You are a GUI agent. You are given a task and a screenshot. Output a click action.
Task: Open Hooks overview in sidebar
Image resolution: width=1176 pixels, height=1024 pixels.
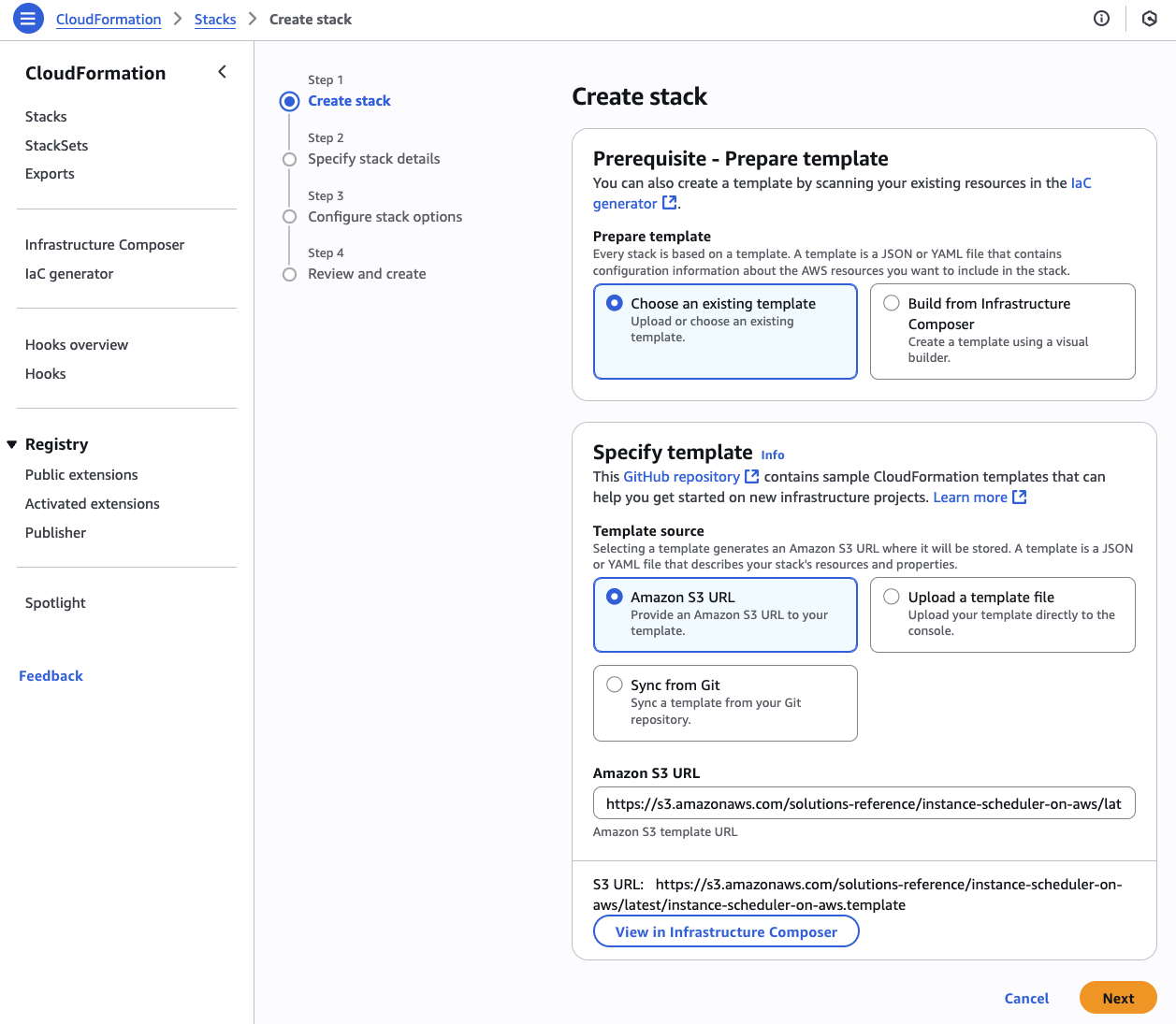click(x=77, y=345)
